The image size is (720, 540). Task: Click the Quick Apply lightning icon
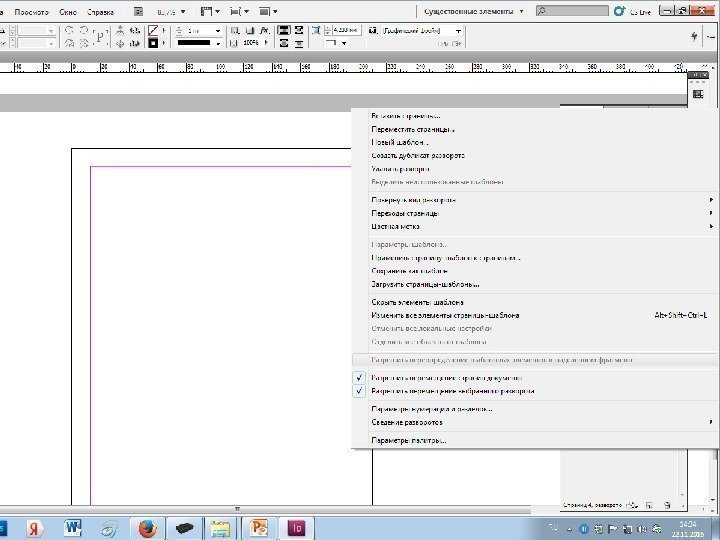click(695, 37)
